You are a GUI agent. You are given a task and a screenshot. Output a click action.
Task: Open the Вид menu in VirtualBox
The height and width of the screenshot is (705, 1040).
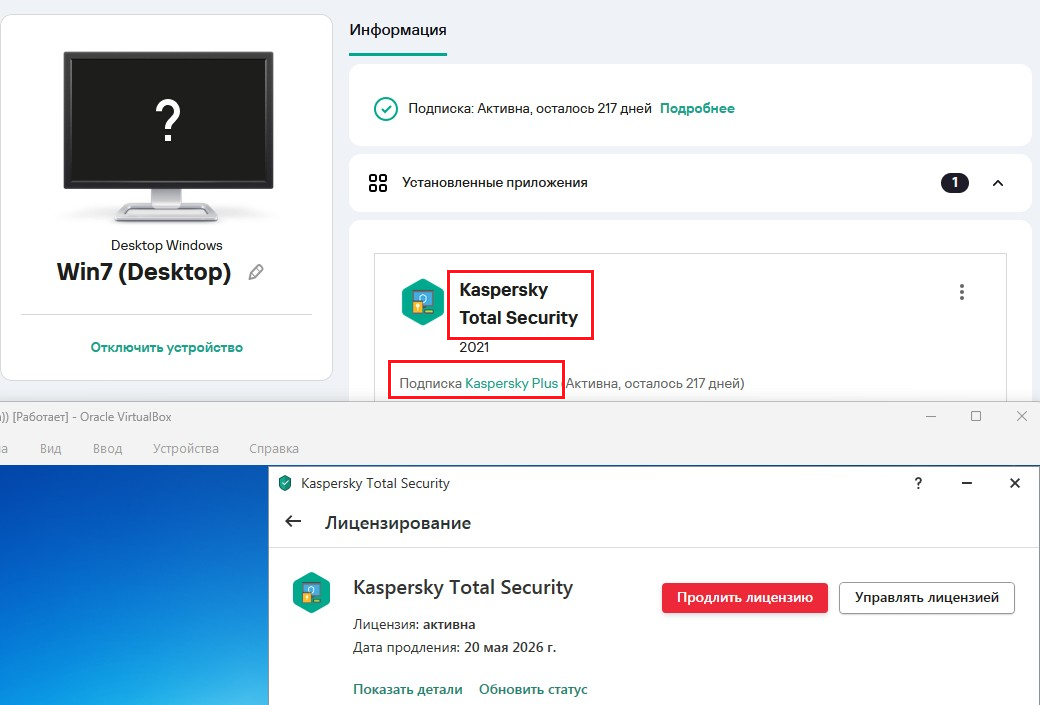pos(50,449)
